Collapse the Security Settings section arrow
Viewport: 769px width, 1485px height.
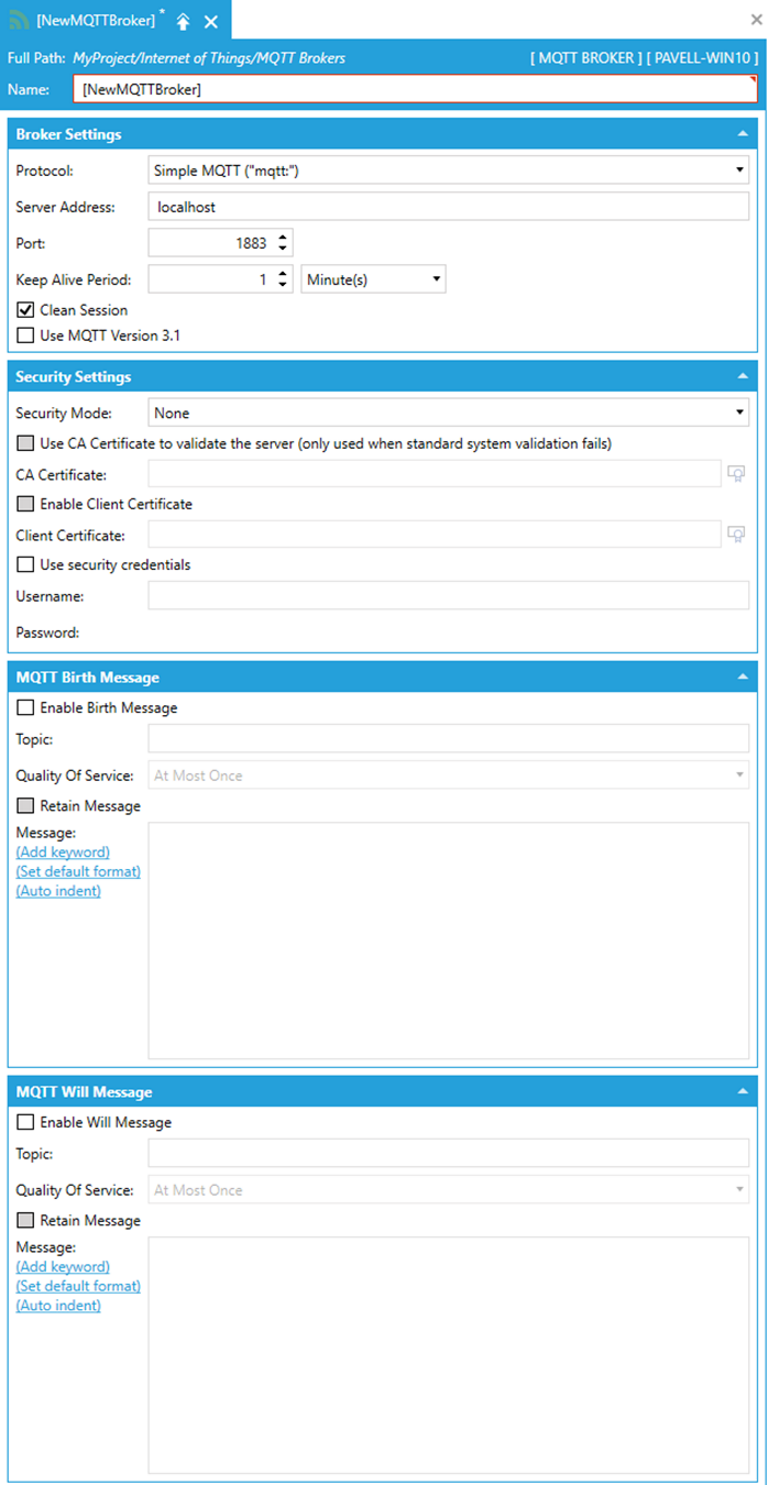click(x=741, y=377)
